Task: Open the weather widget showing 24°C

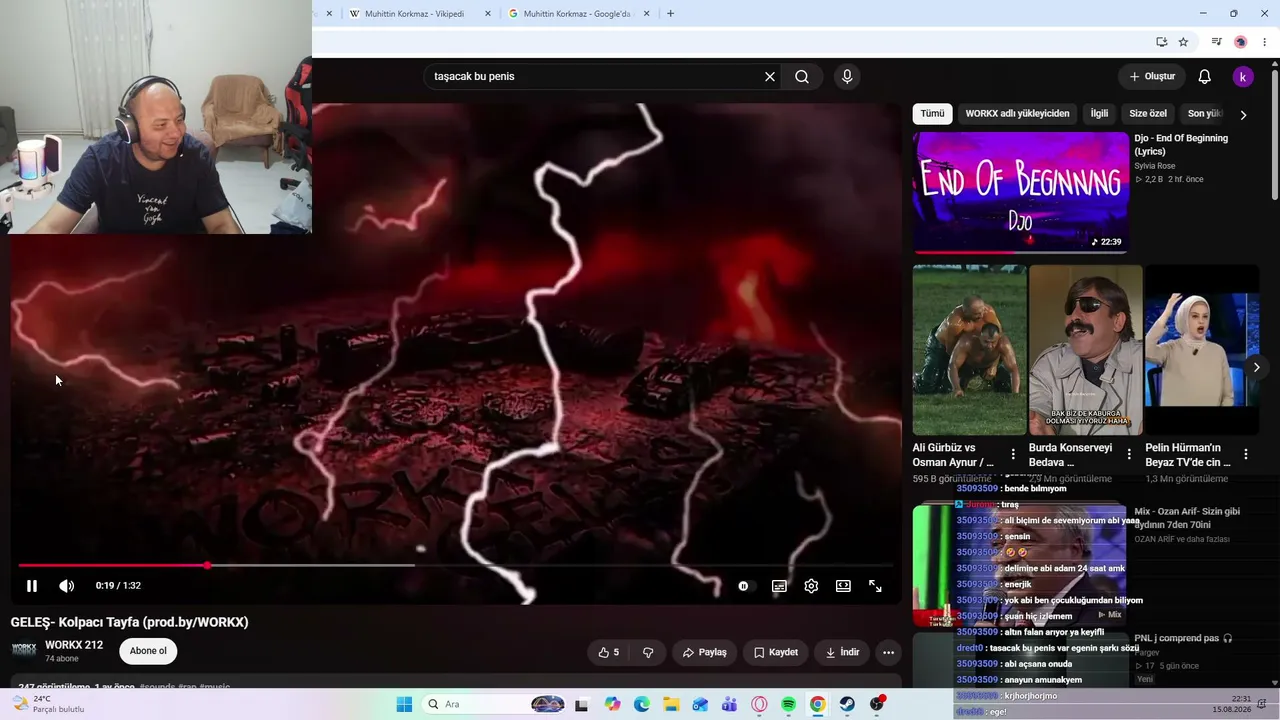Action: pos(48,704)
